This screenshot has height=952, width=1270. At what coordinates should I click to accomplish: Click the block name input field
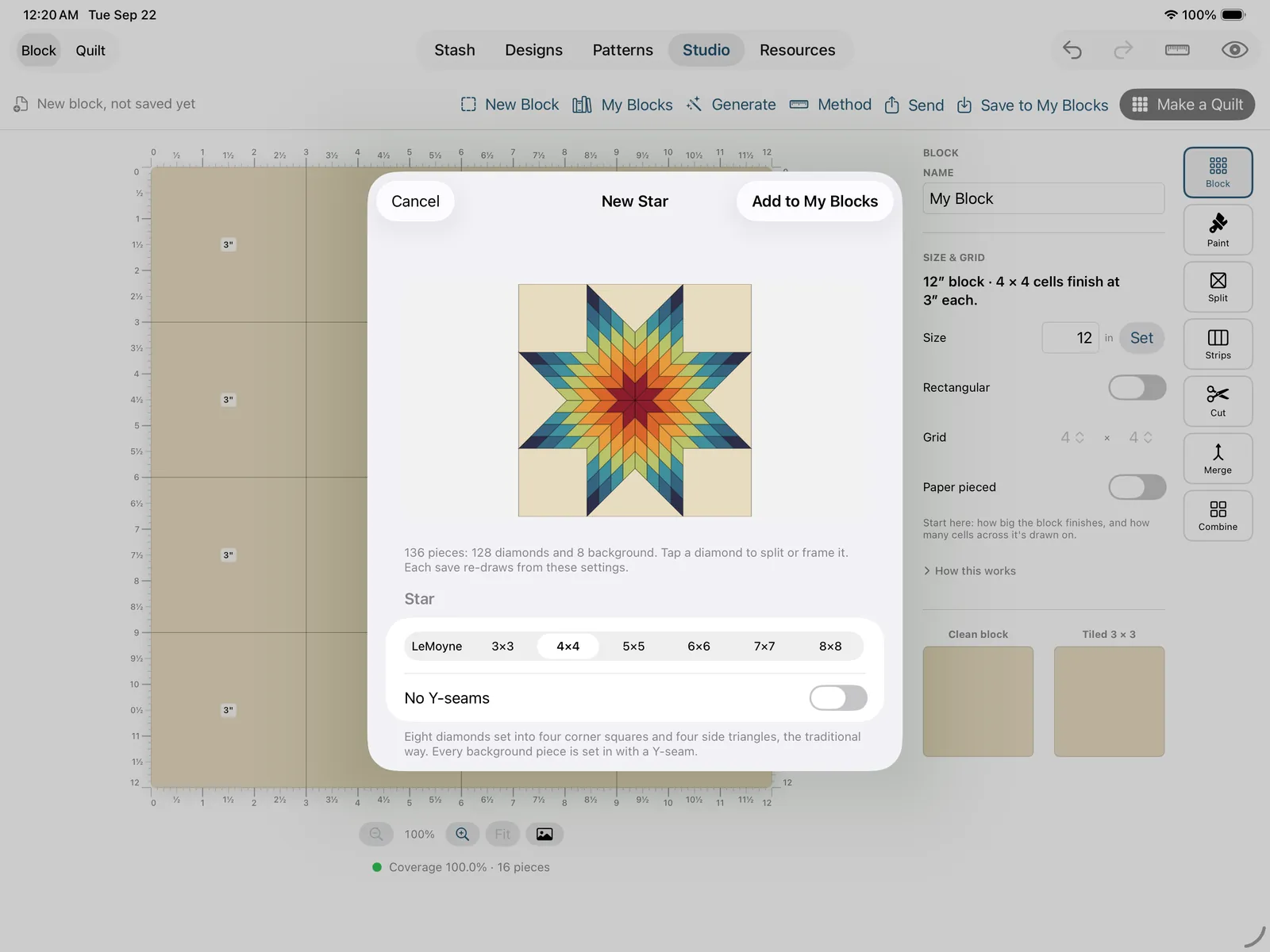pos(1043,198)
